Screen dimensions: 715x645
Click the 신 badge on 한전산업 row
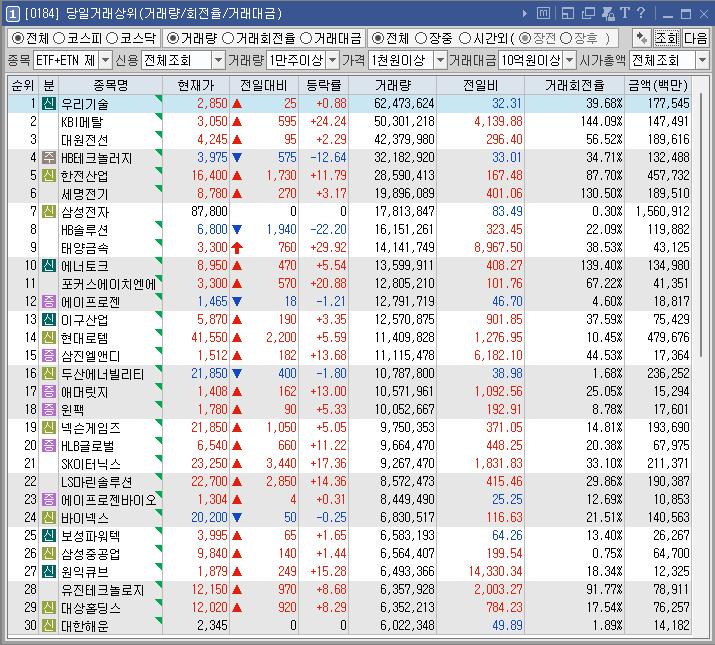pos(49,175)
